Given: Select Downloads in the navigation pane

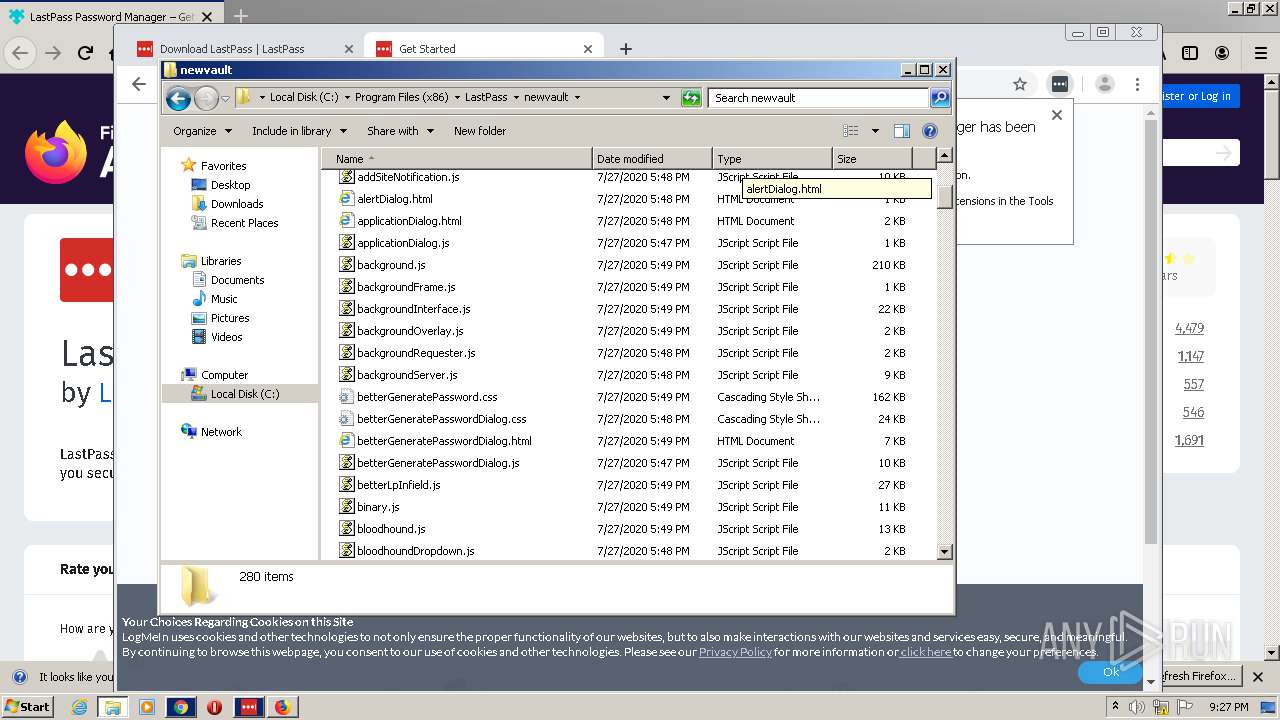Looking at the screenshot, I should [x=236, y=204].
